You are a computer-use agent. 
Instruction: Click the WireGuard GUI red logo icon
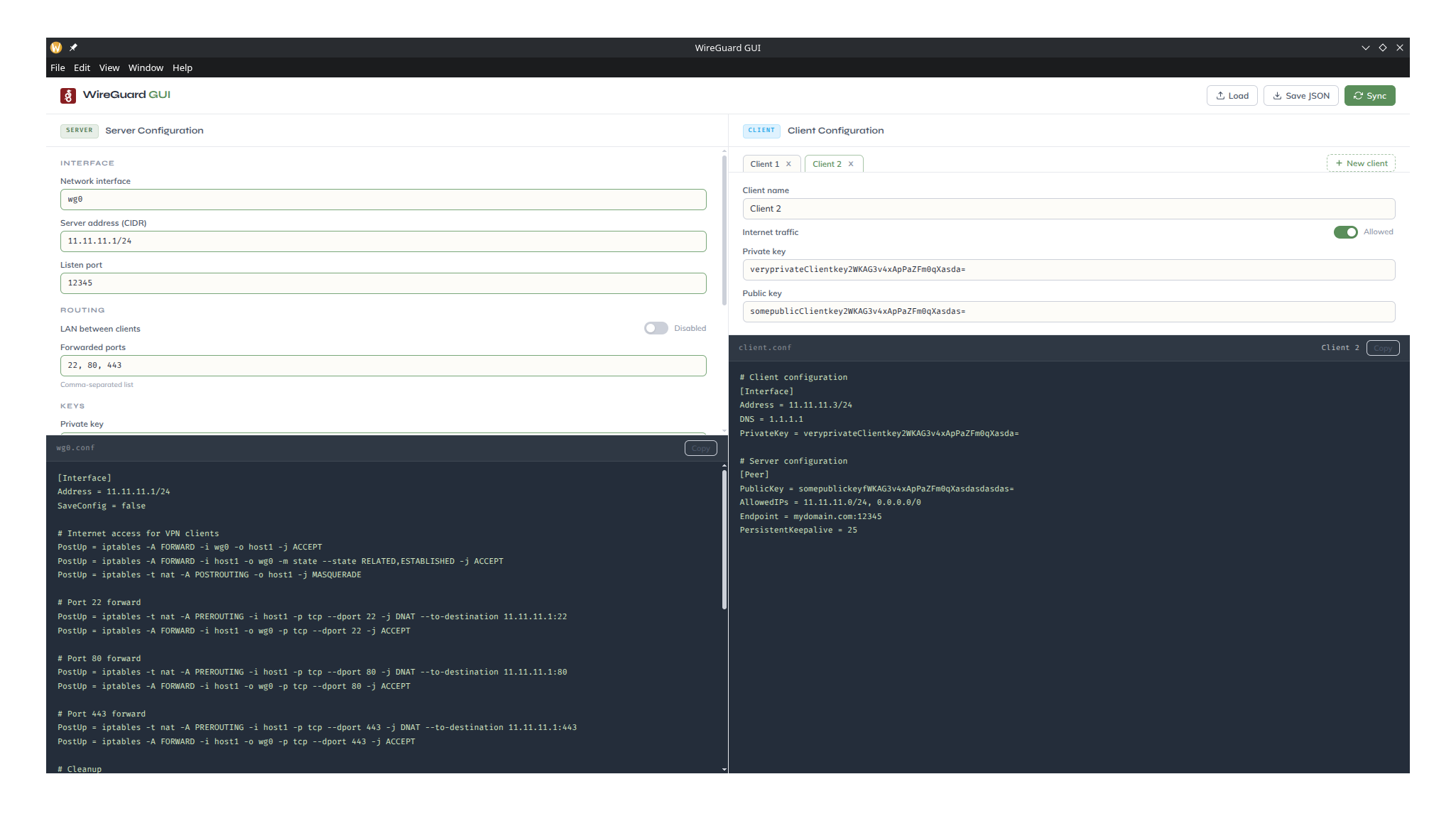(x=68, y=96)
